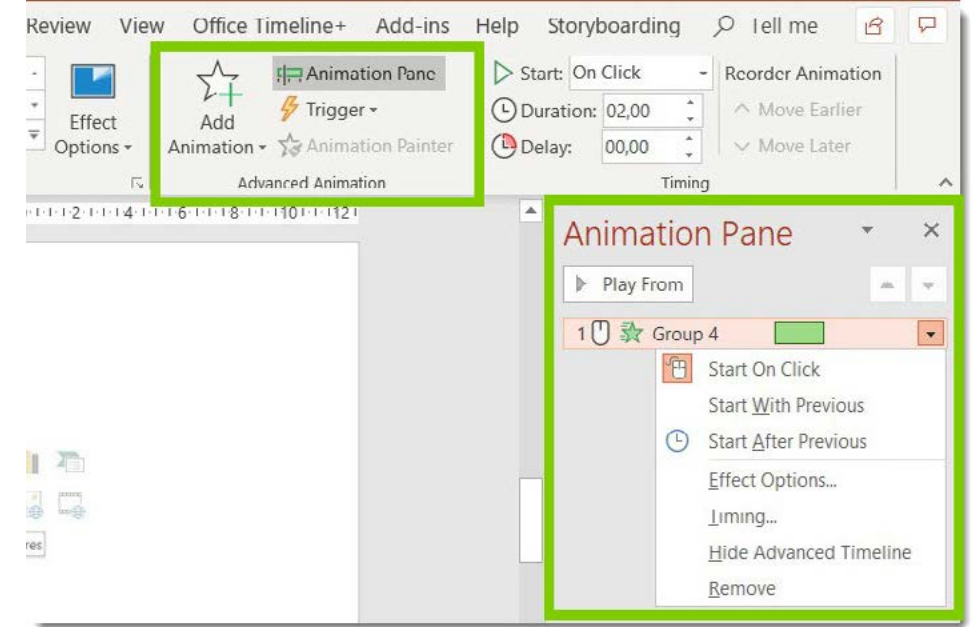Screen dimensions: 974x627
Task: Open the Review ribbon tab
Action: (x=58, y=26)
